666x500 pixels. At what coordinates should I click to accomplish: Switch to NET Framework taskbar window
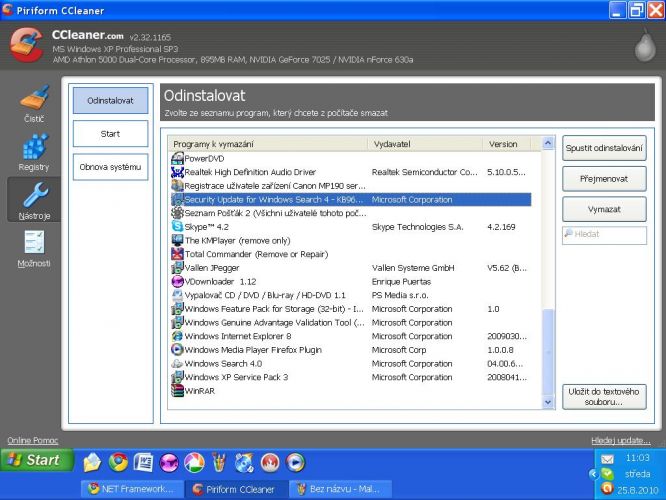pyautogui.click(x=132, y=489)
